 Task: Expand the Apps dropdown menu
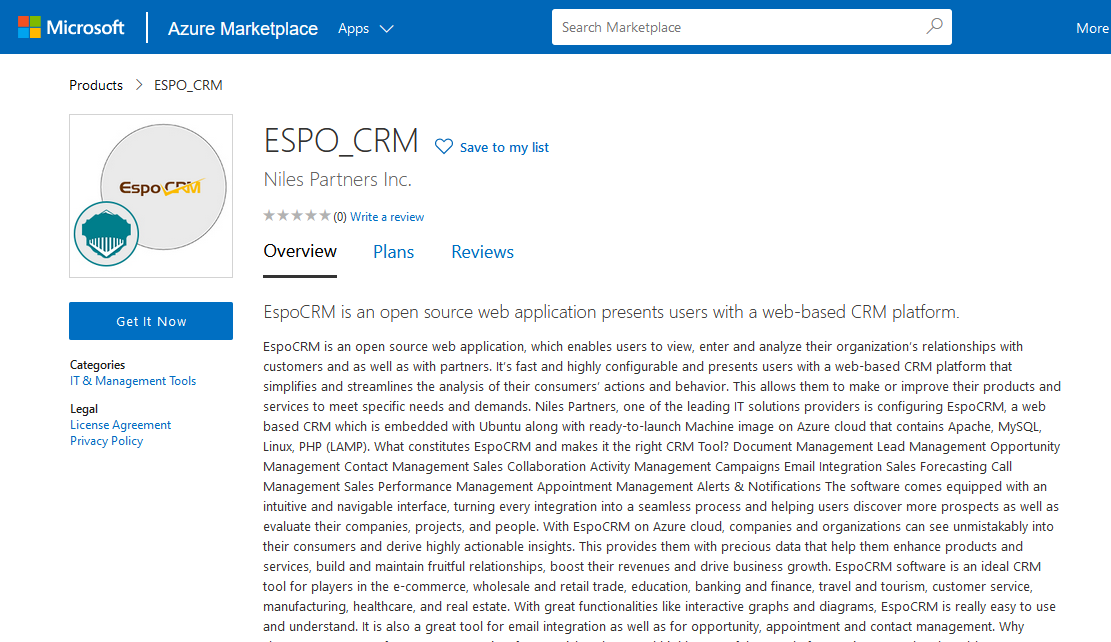pyautogui.click(x=365, y=28)
